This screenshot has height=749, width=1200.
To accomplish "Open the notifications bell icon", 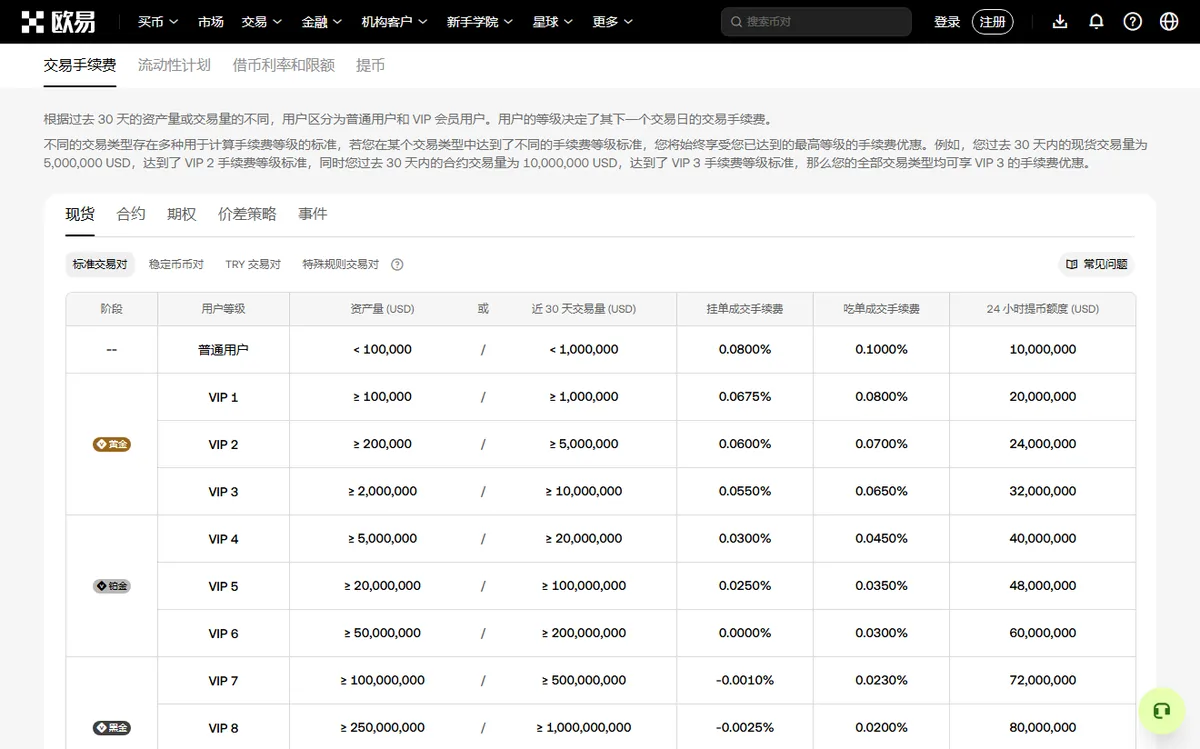I will pyautogui.click(x=1096, y=21).
